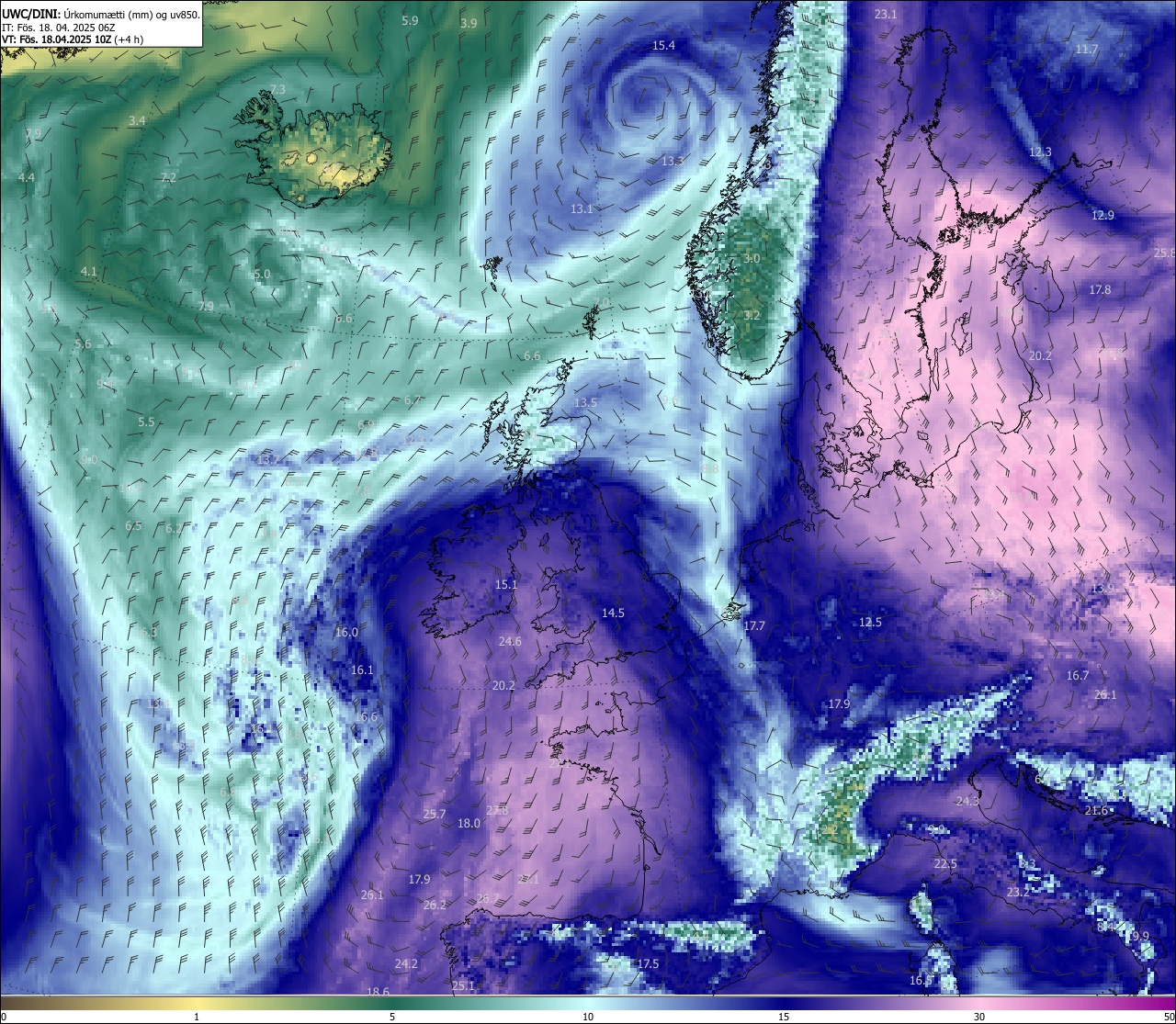Click the map value '12.5'
The width and height of the screenshot is (1176, 1024).
[x=870, y=622]
